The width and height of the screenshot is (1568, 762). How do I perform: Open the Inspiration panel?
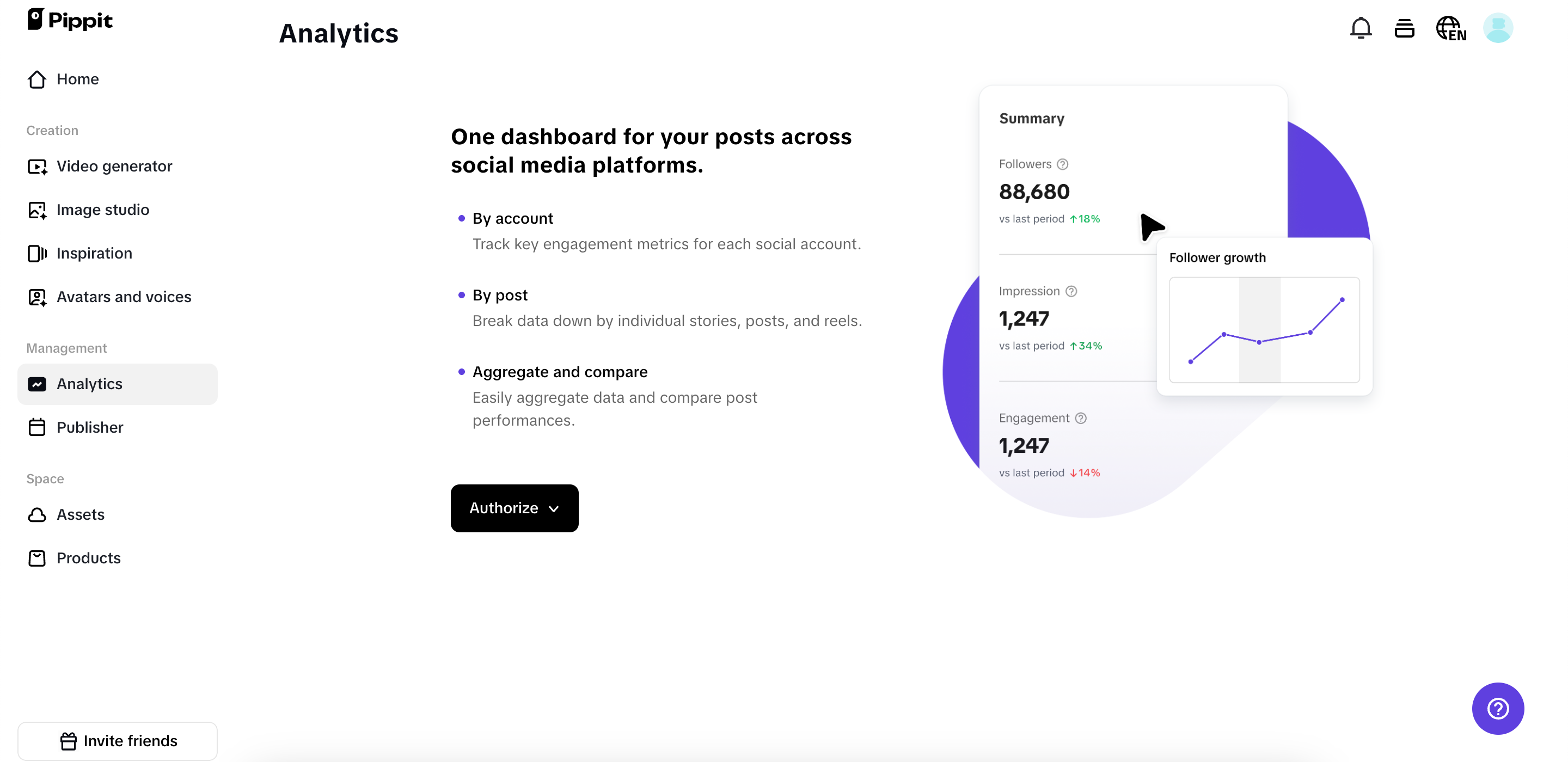pyautogui.click(x=94, y=253)
